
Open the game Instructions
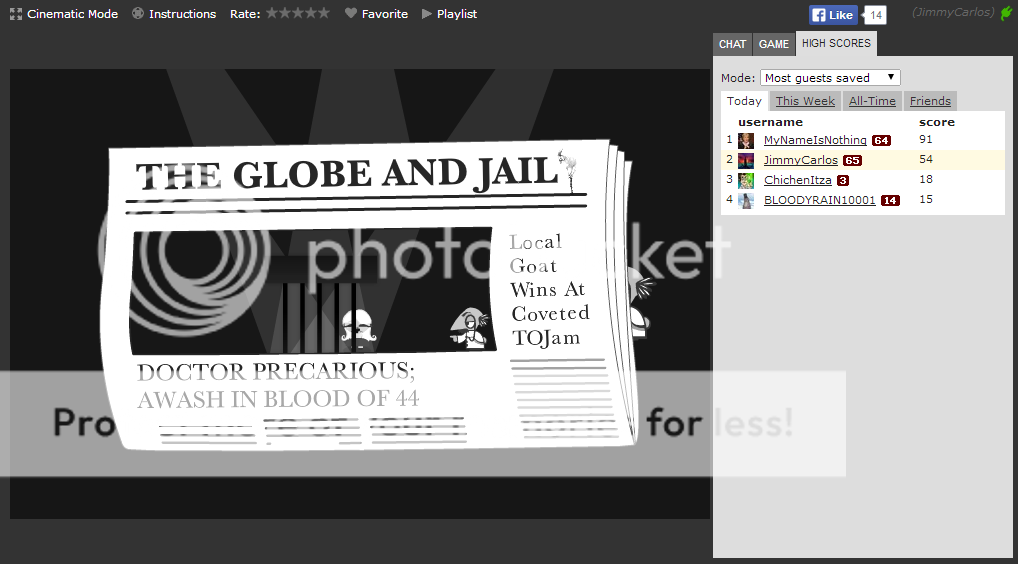coord(173,14)
